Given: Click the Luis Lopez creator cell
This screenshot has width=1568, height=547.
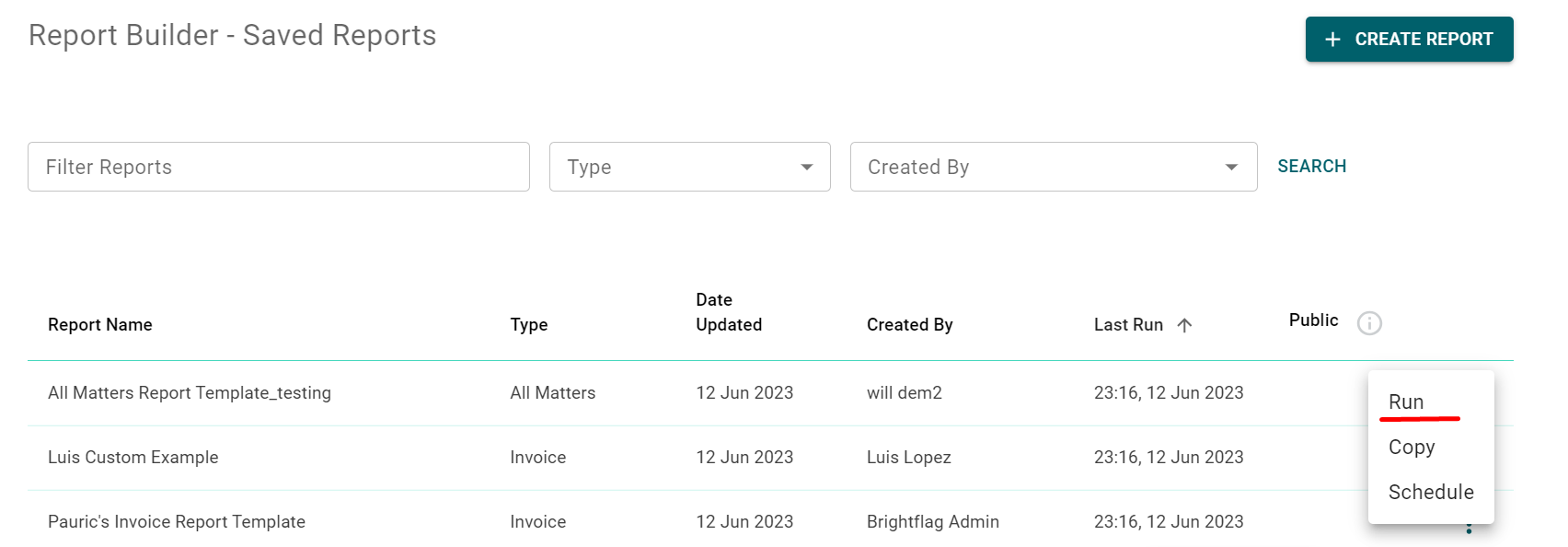Looking at the screenshot, I should coord(909,458).
